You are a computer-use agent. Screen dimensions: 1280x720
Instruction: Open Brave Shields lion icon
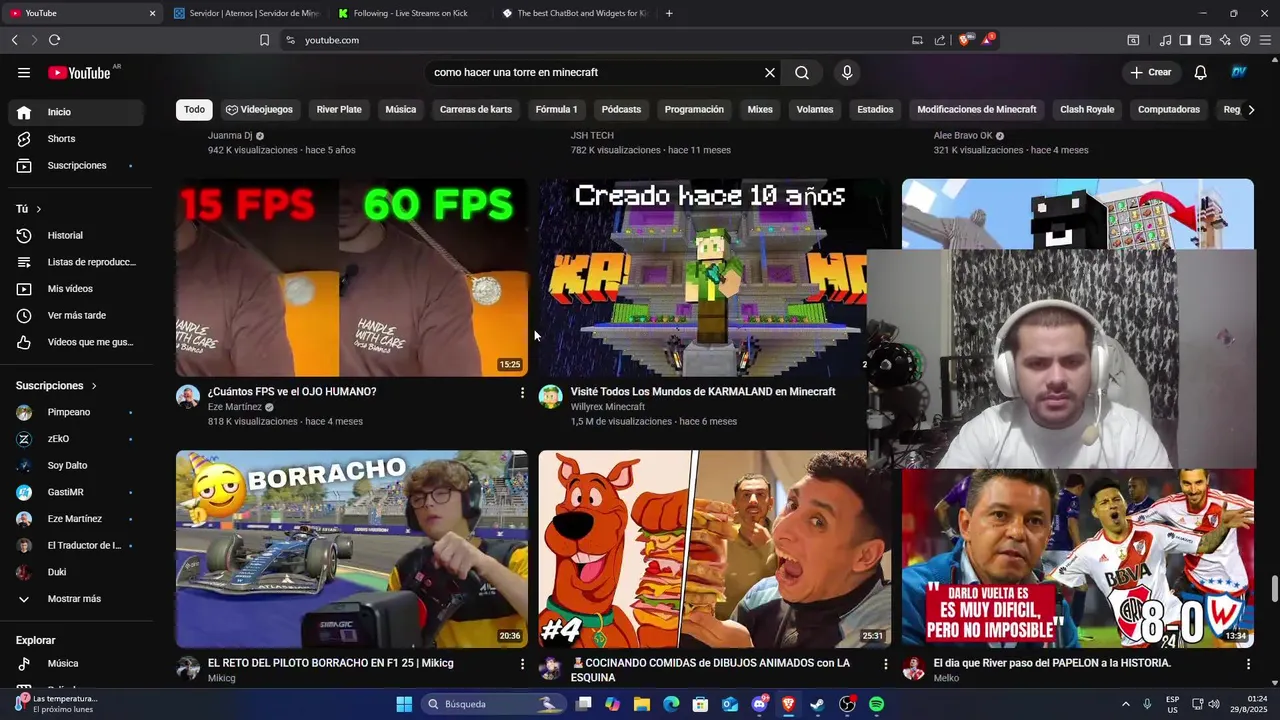(x=964, y=40)
